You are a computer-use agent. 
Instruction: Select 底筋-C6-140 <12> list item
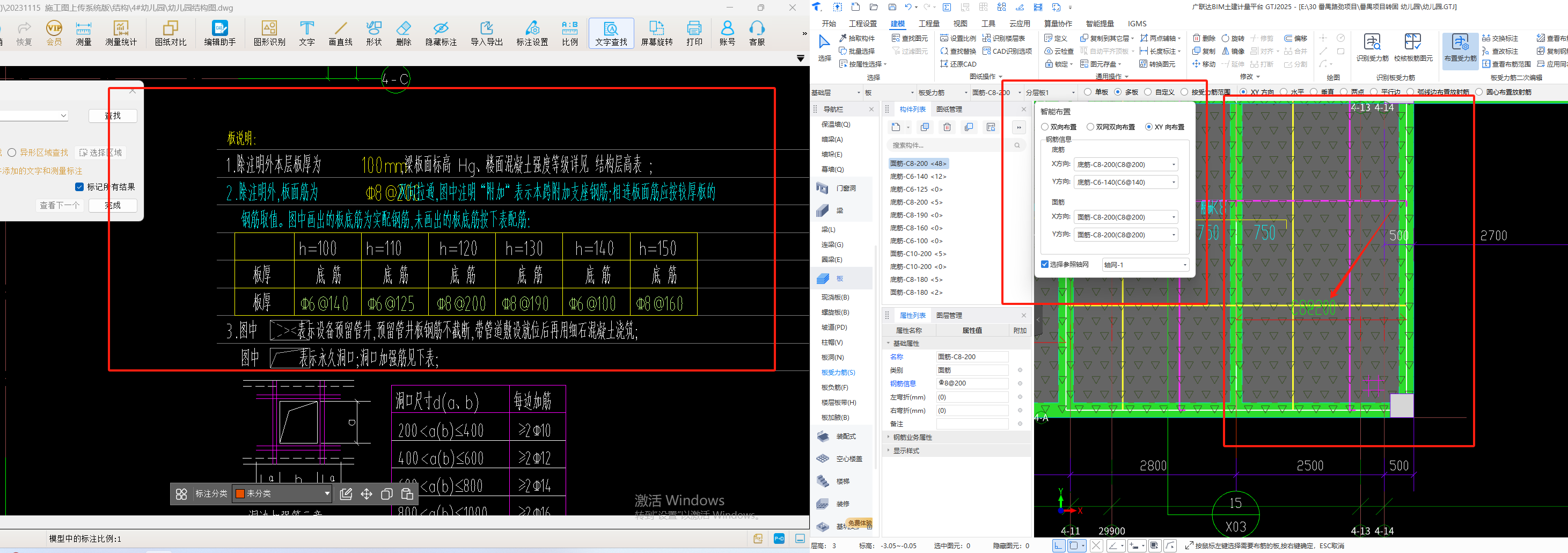(x=918, y=177)
